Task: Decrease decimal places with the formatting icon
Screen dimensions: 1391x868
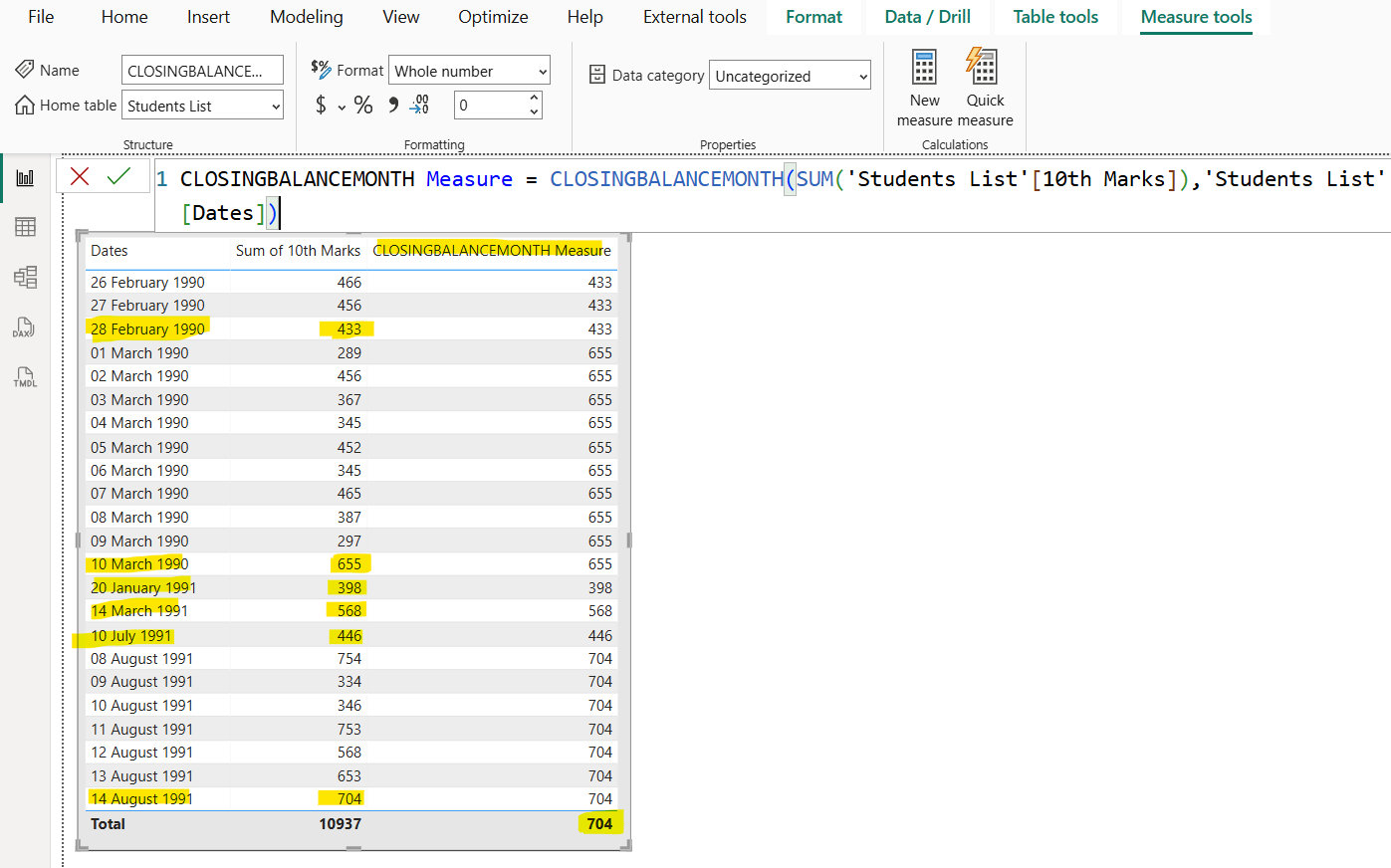Action: pos(419,104)
